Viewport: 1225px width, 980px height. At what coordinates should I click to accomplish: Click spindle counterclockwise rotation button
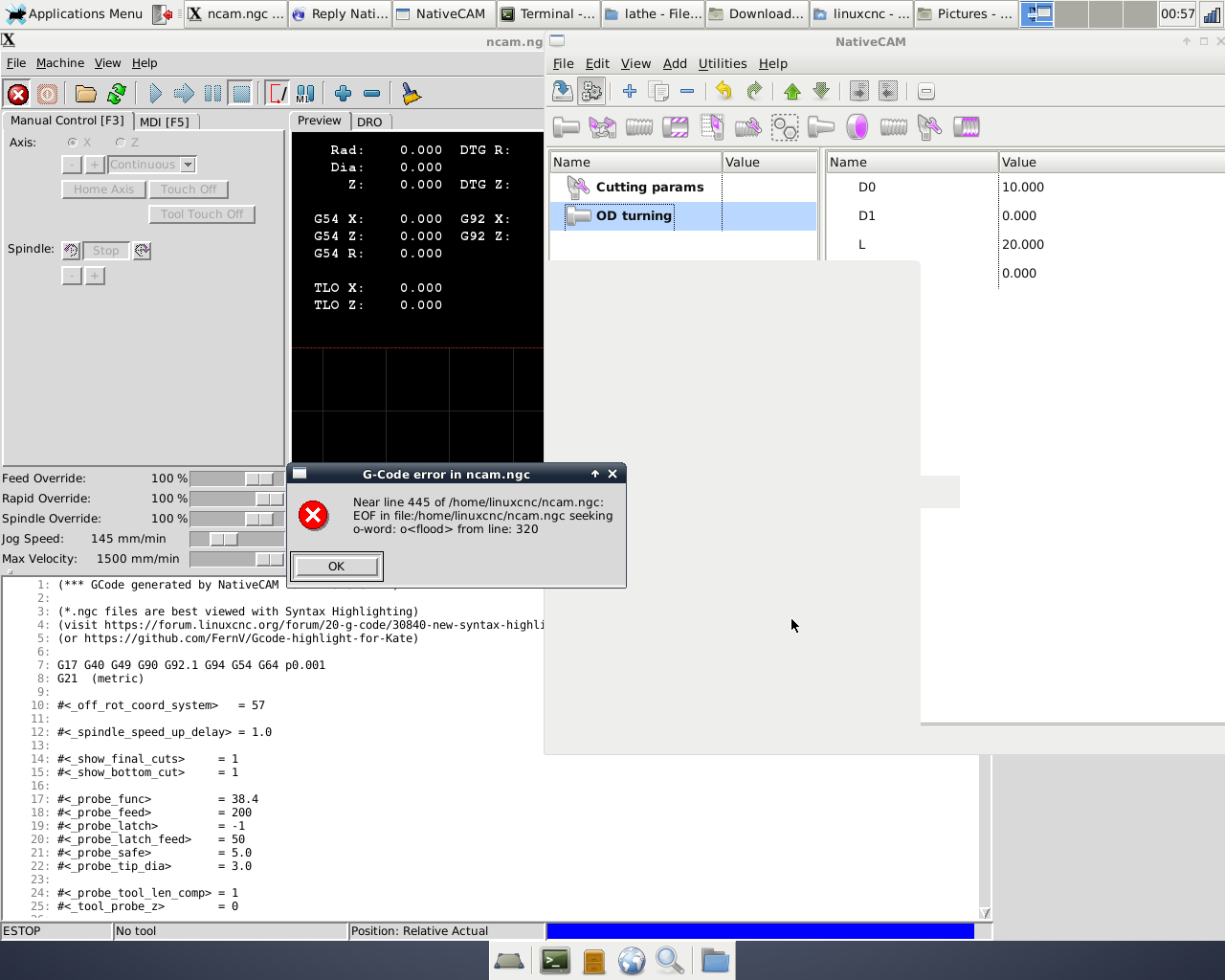point(71,251)
